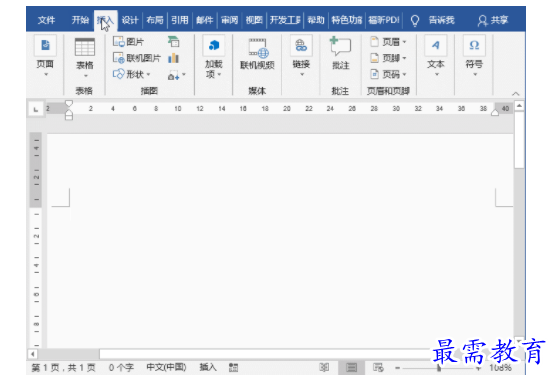
Task: Insert a picture with 图片
Action: (128, 42)
